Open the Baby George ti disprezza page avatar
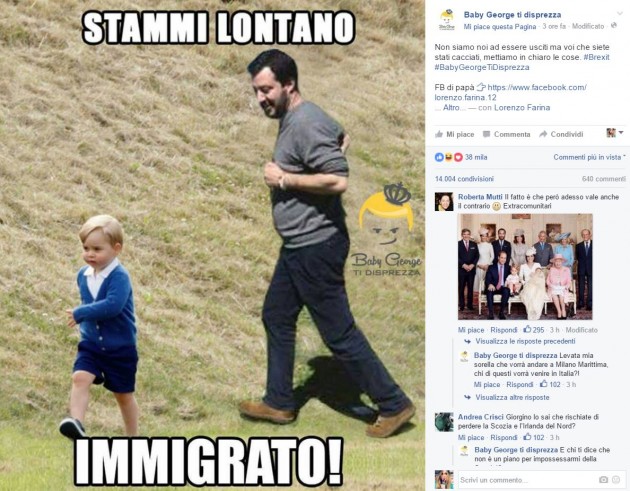 [x=446, y=20]
